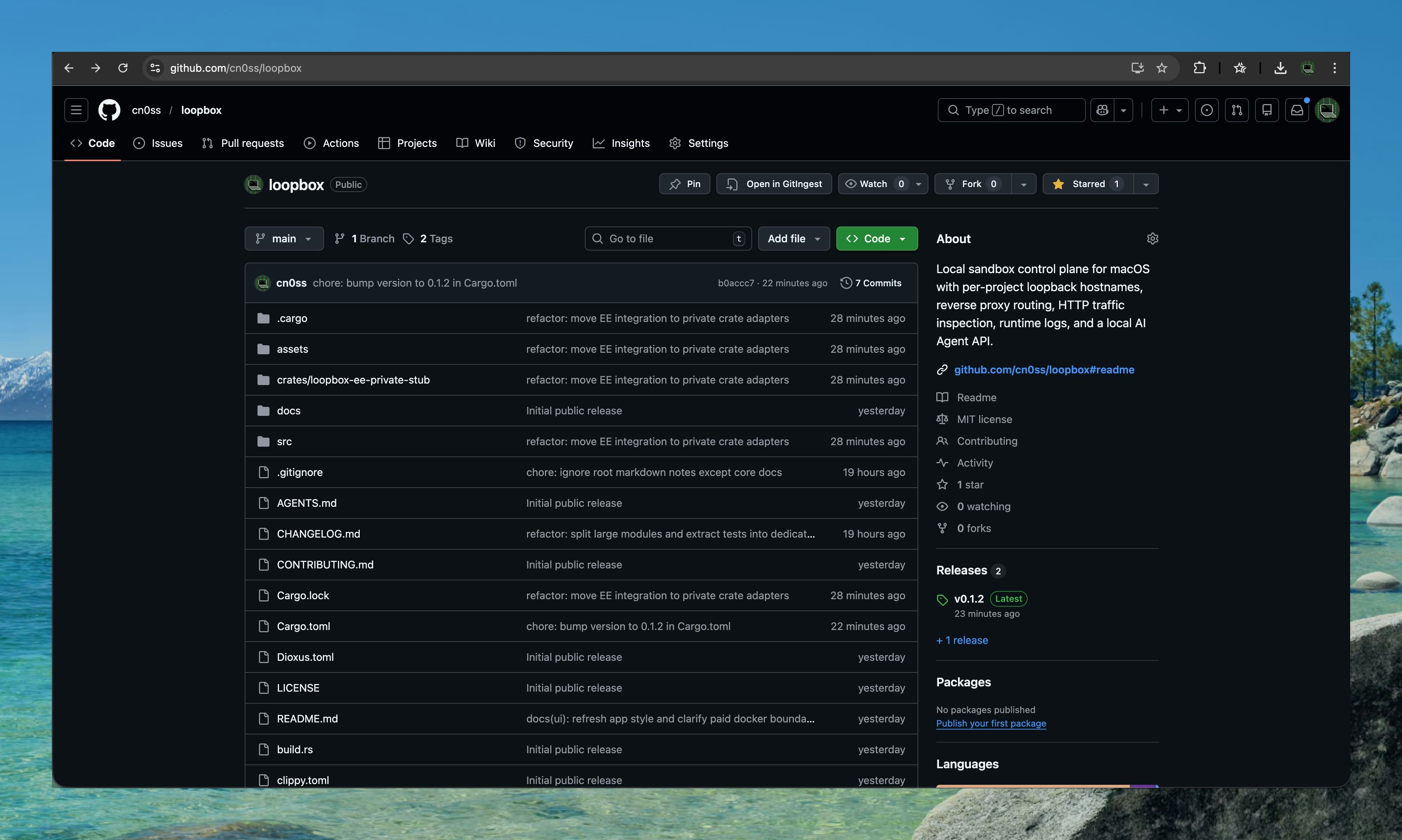This screenshot has width=1402, height=840.
Task: Edit repository details via the About gear icon
Action: 1153,238
